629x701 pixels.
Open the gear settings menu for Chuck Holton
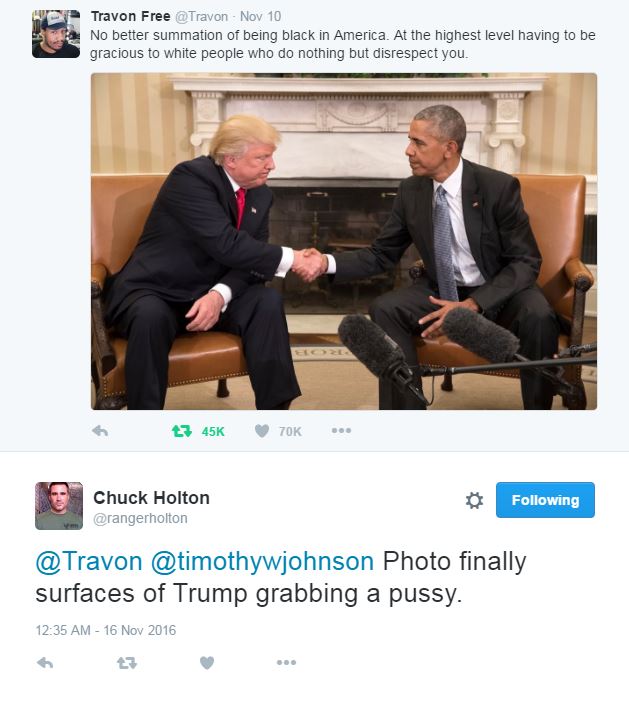(x=474, y=500)
